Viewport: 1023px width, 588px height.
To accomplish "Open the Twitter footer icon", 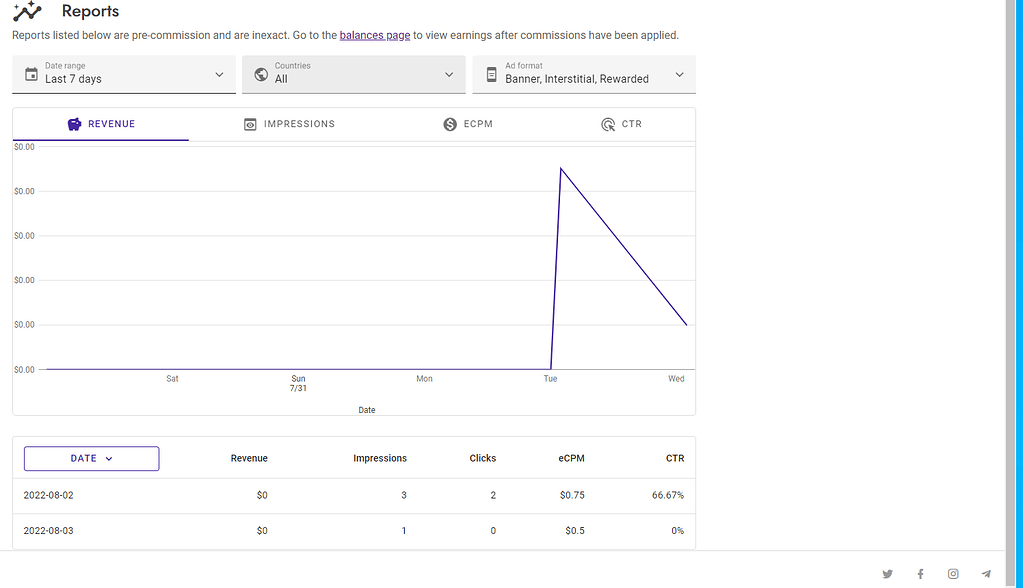I will click(887, 574).
